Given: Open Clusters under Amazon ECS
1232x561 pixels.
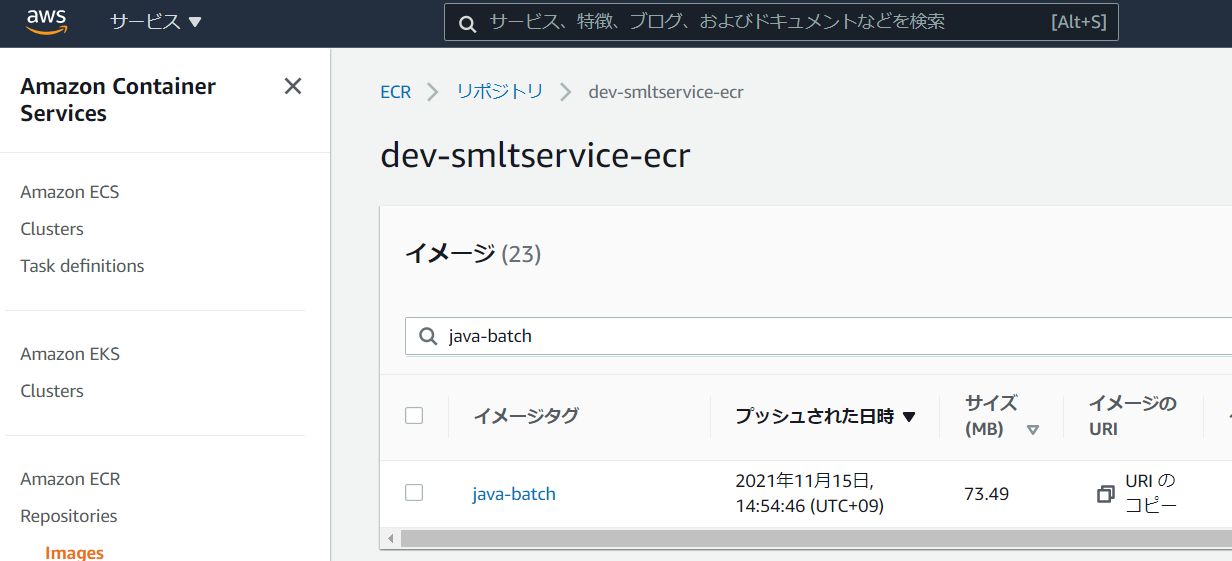Looking at the screenshot, I should click(x=52, y=229).
